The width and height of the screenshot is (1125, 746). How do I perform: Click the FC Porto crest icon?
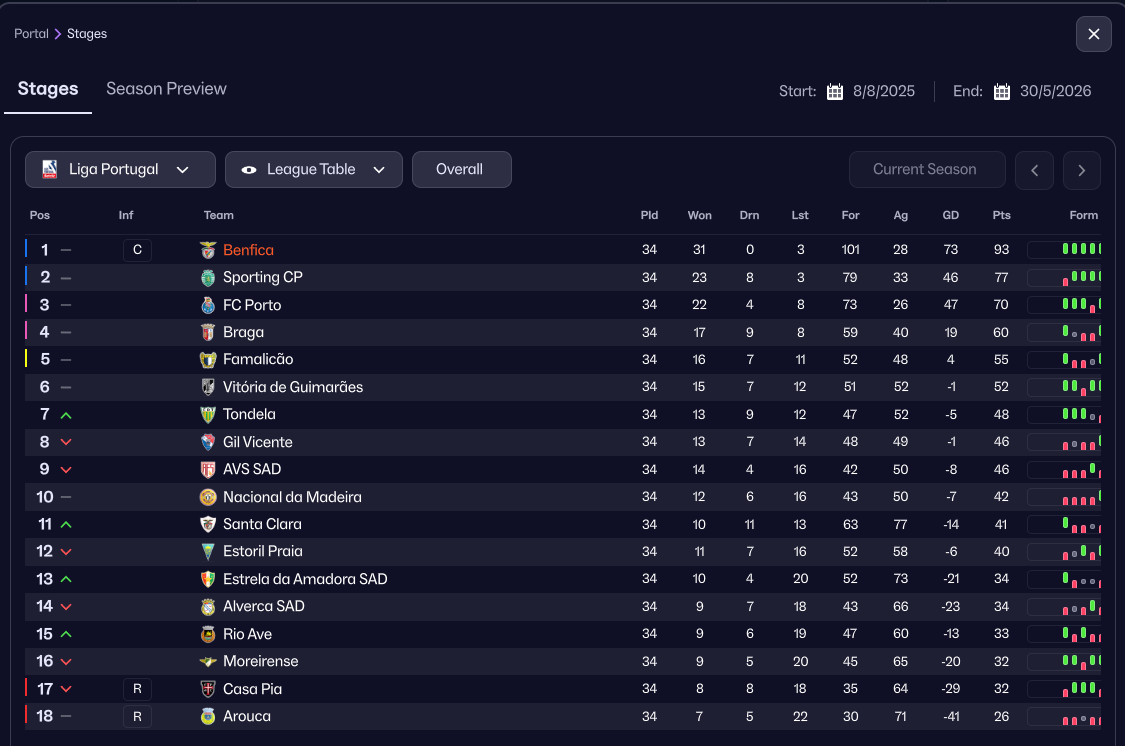[208, 305]
